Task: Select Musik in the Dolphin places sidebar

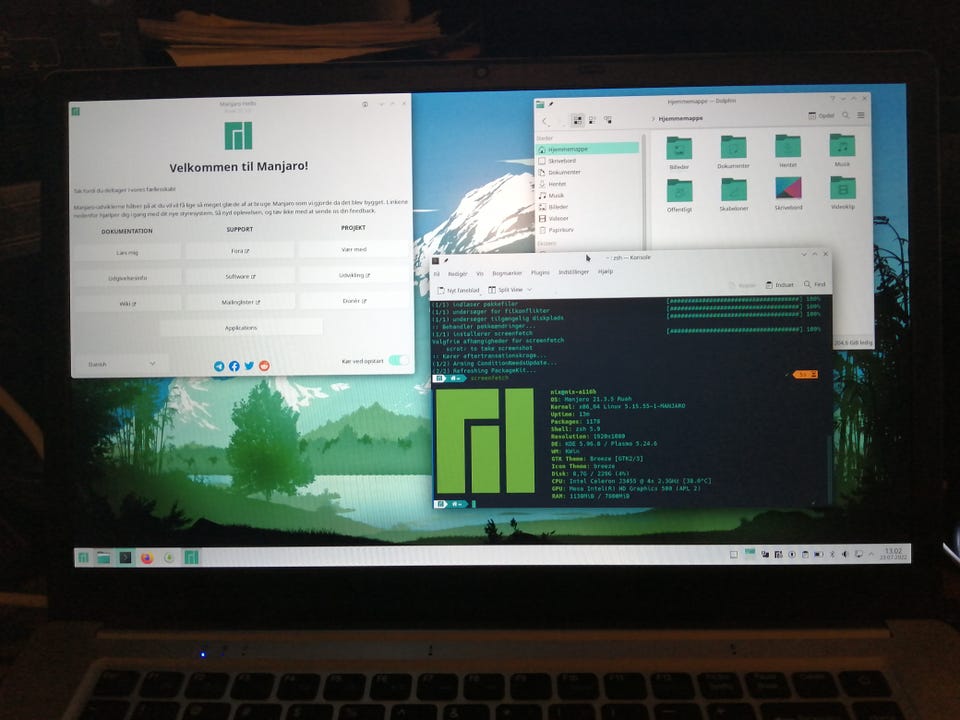Action: pos(587,195)
